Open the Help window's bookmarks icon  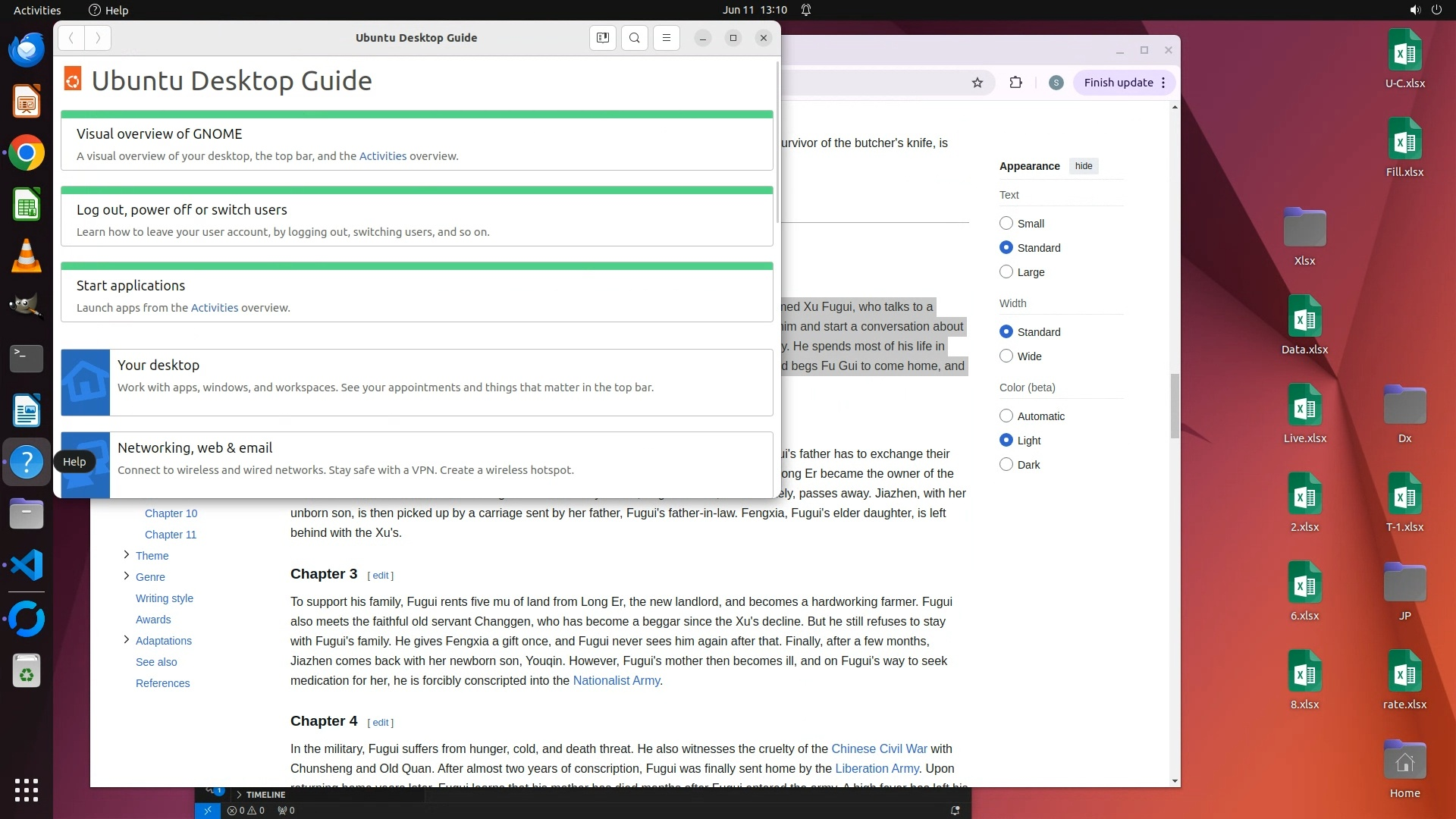click(603, 38)
